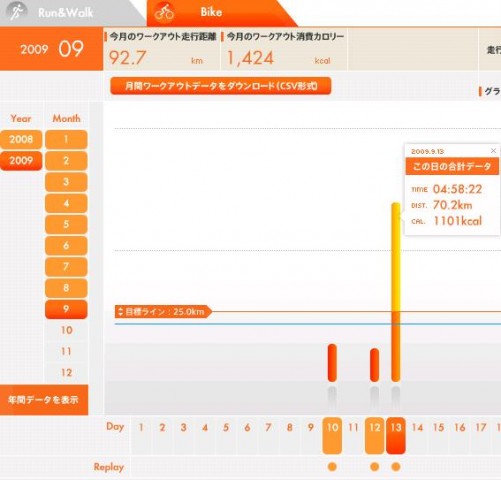Click the orange bar for day 10
This screenshot has height=480, width=501.
332,363
